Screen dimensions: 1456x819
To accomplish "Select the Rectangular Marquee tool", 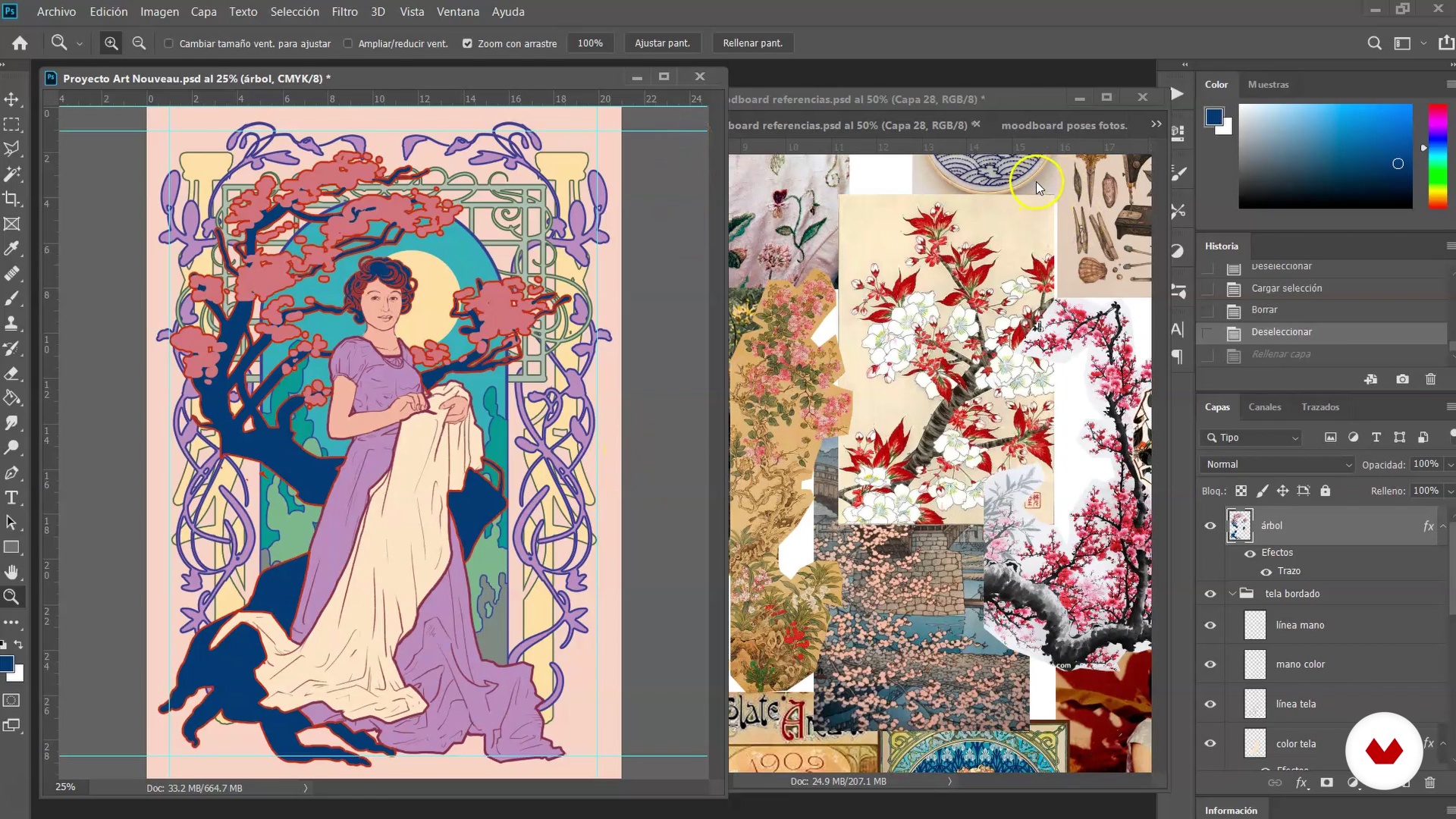I will pyautogui.click(x=11, y=124).
